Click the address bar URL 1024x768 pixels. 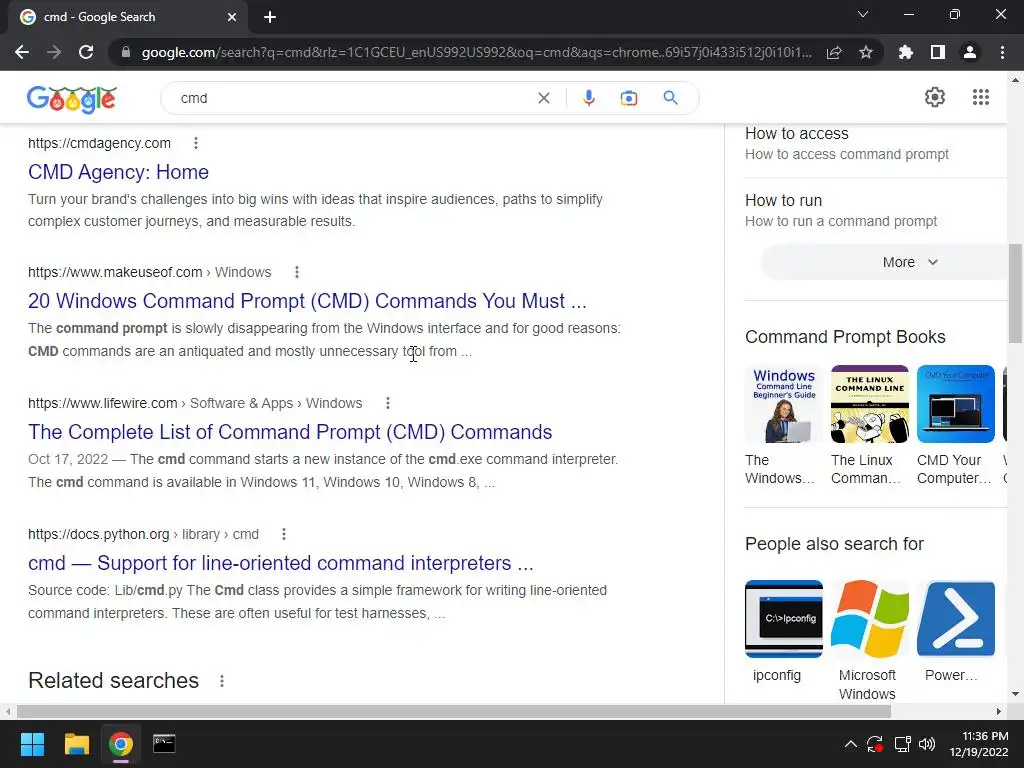coord(477,52)
